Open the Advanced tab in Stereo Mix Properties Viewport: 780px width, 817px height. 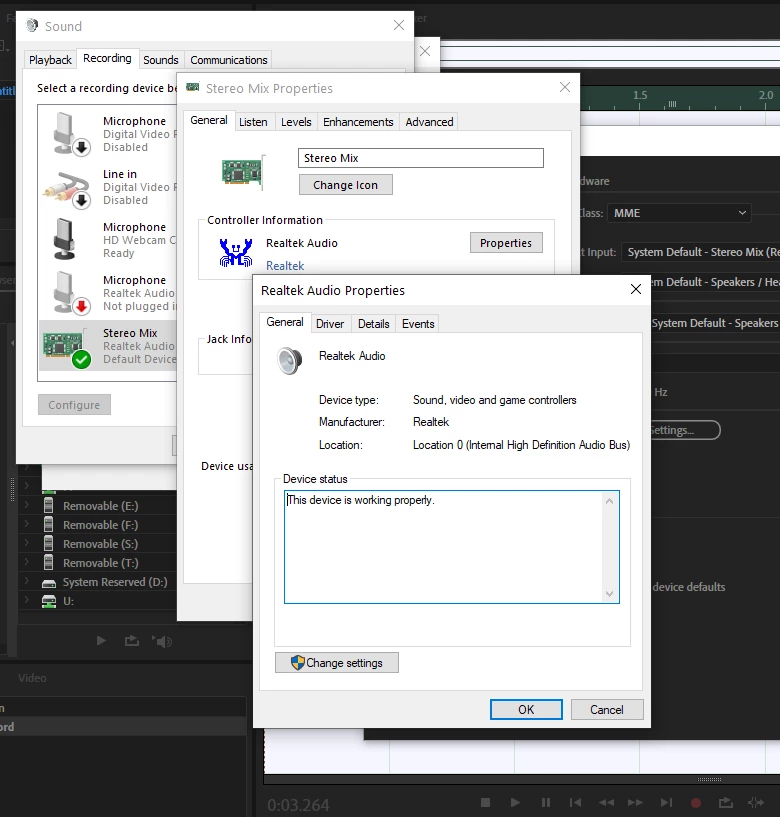coord(429,122)
